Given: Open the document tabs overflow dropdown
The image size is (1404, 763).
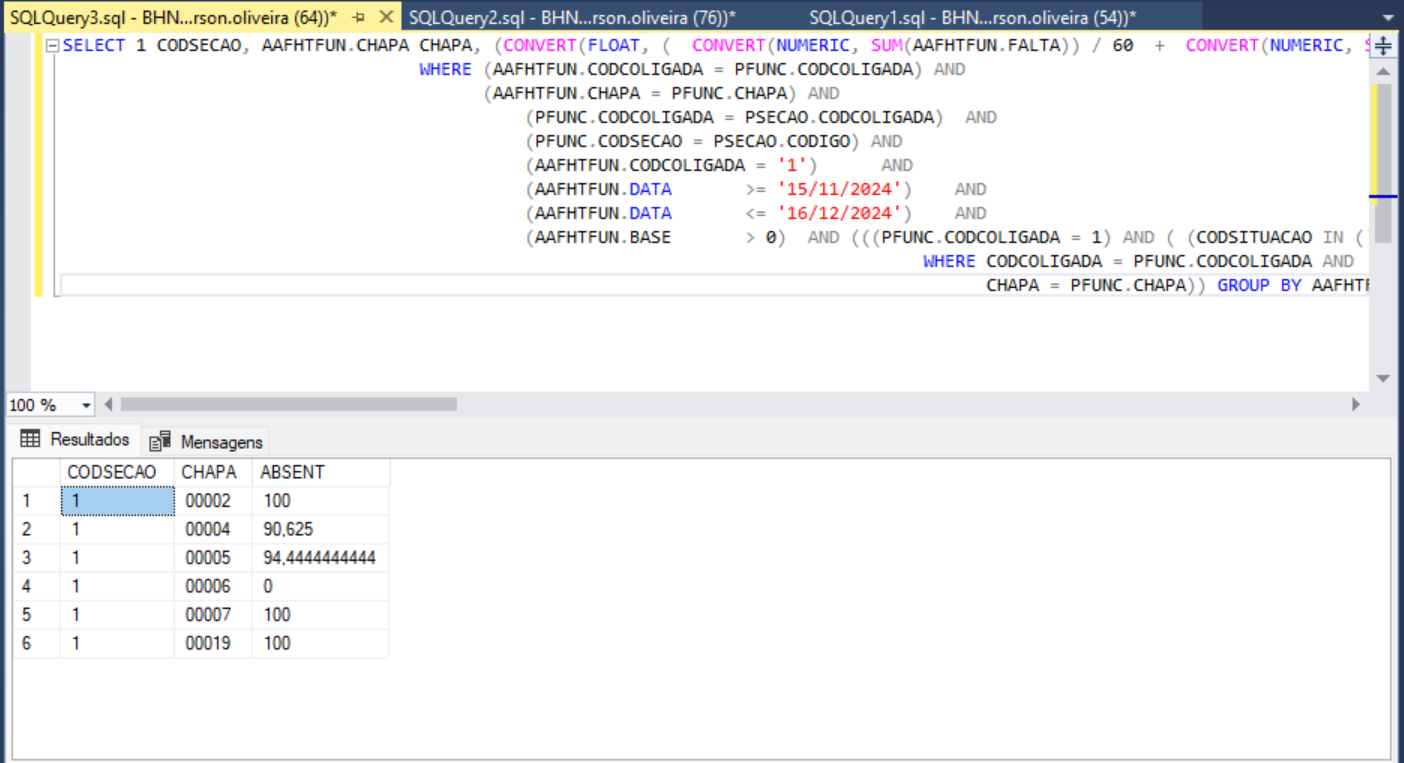Looking at the screenshot, I should coord(1389,18).
